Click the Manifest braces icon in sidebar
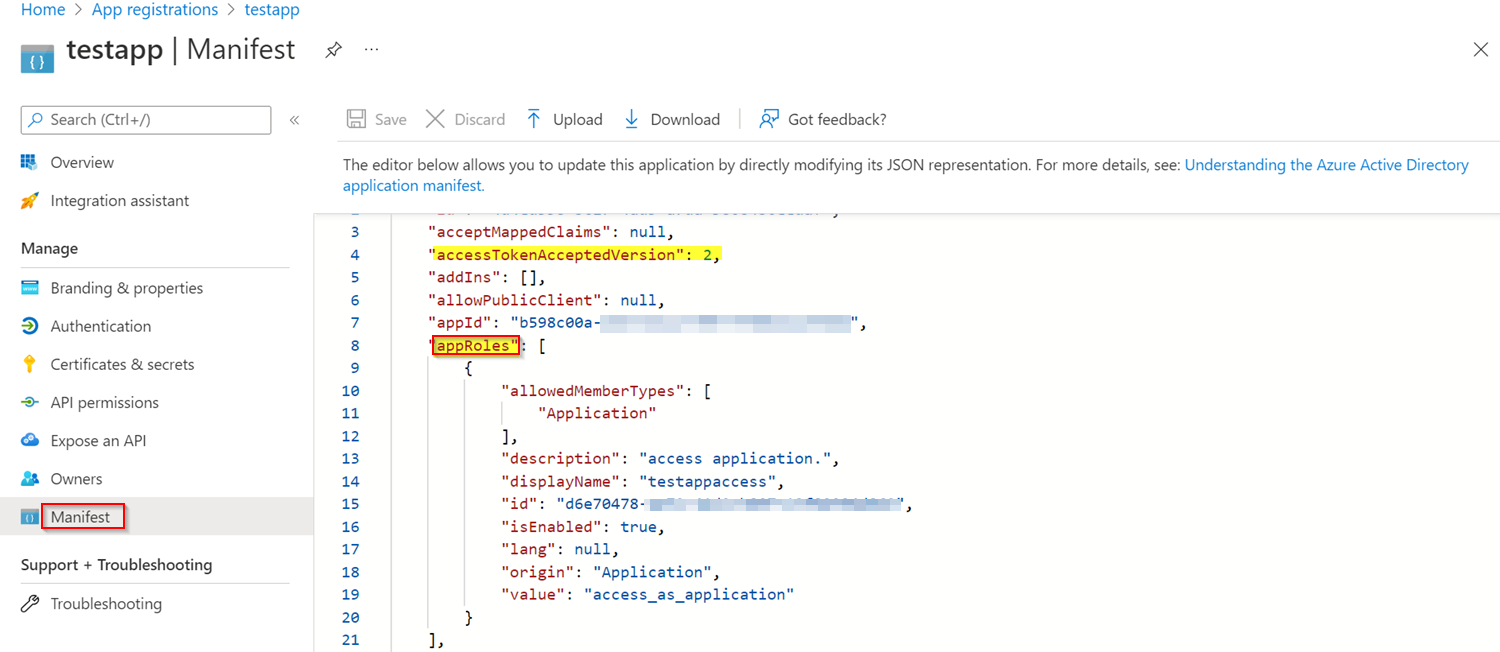 pos(30,517)
